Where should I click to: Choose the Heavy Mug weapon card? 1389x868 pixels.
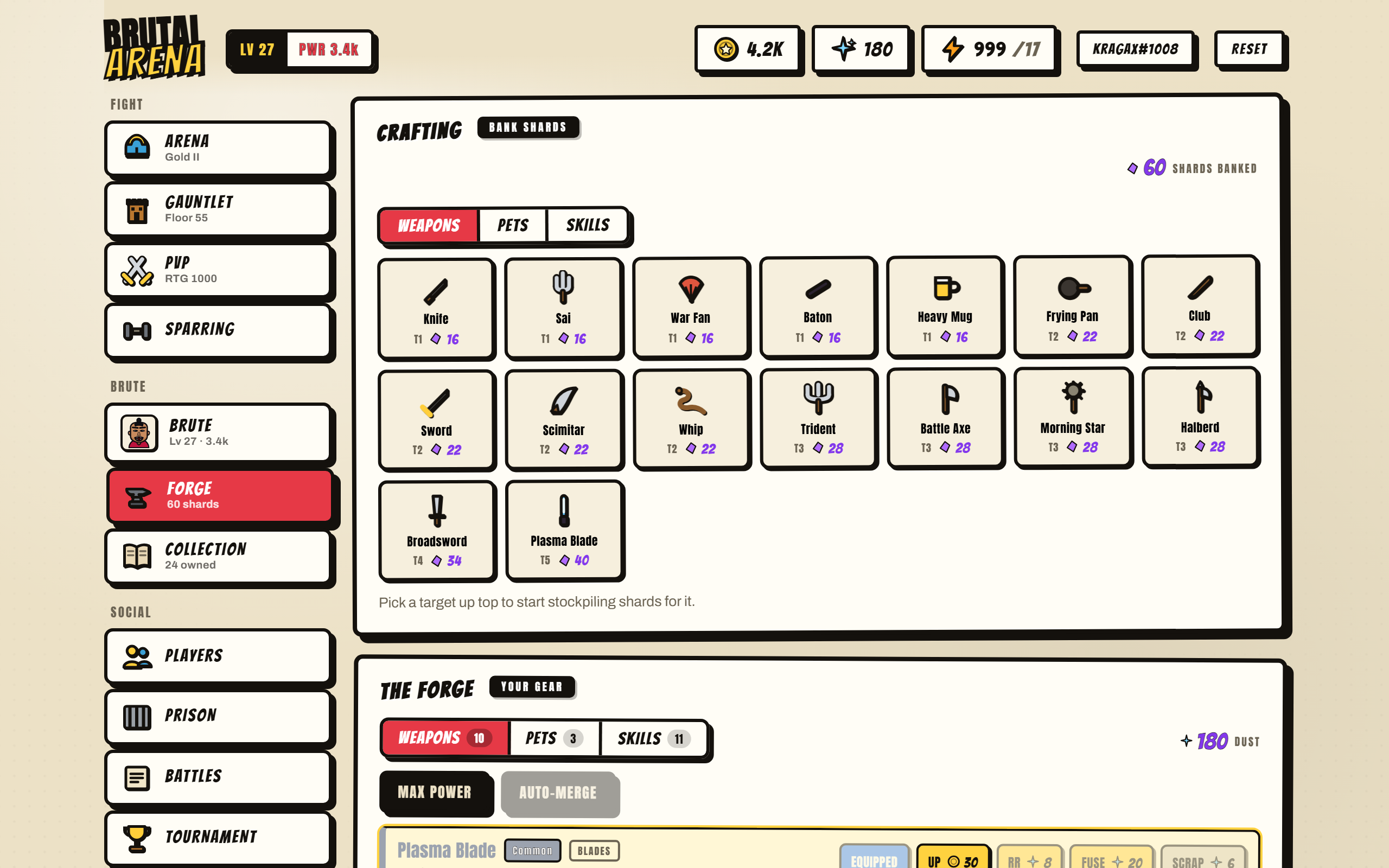pos(945,306)
